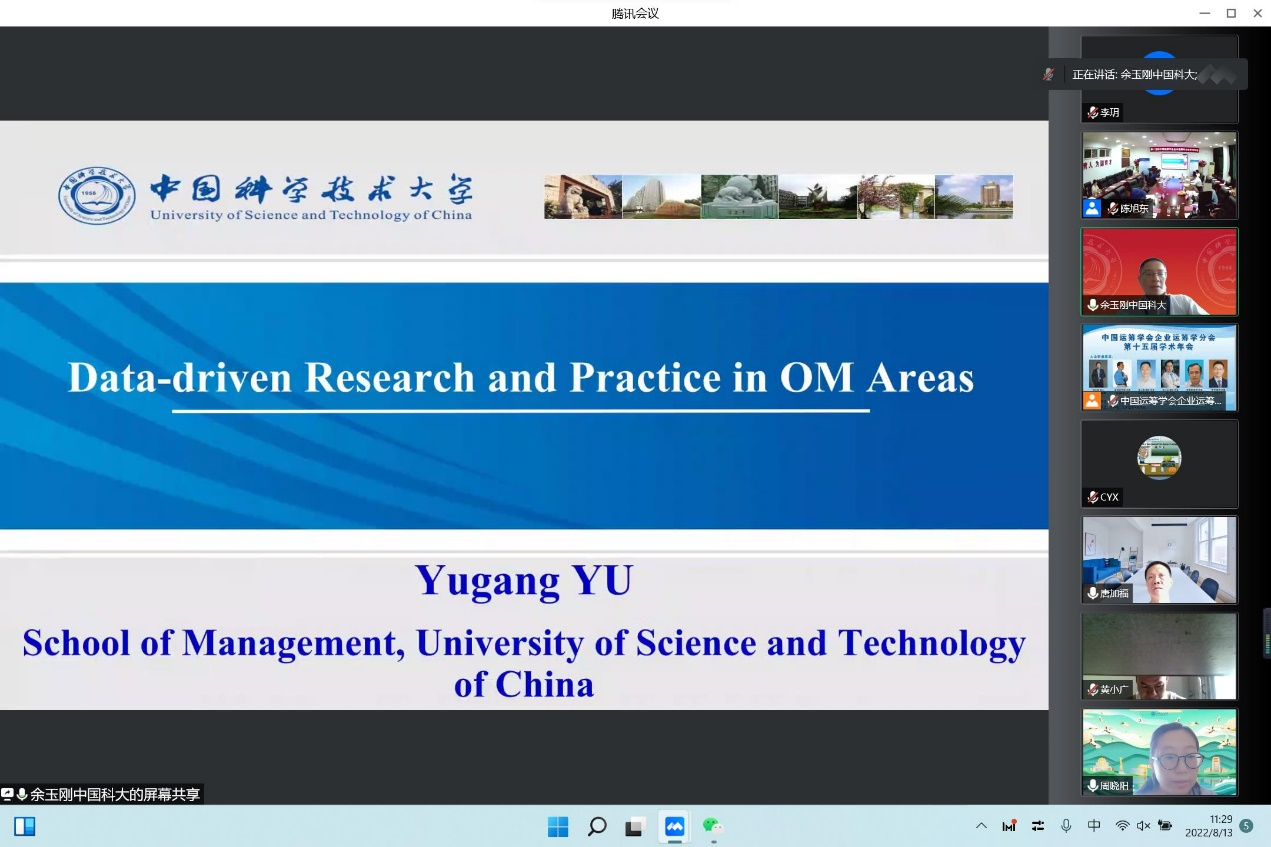
Task: Select the CYX participant tile
Action: coord(1160,463)
